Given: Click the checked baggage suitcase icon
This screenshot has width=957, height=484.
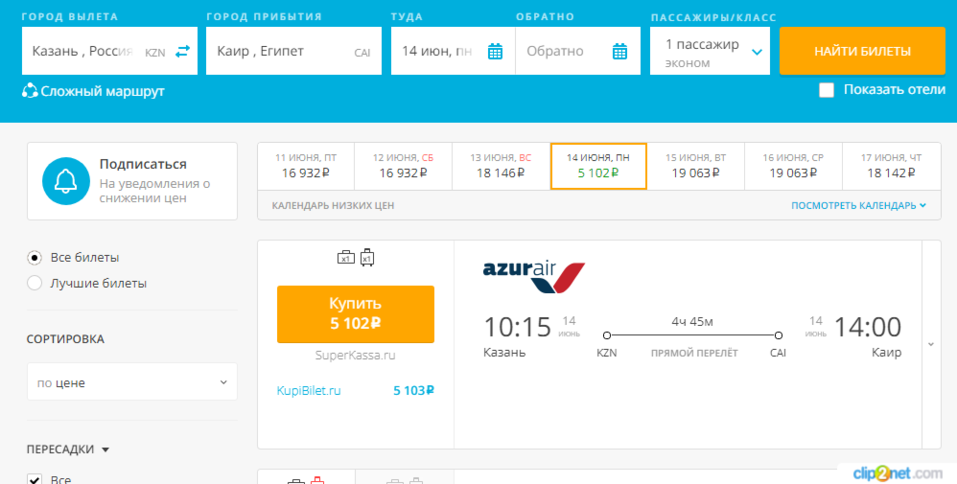Looking at the screenshot, I should click(367, 257).
